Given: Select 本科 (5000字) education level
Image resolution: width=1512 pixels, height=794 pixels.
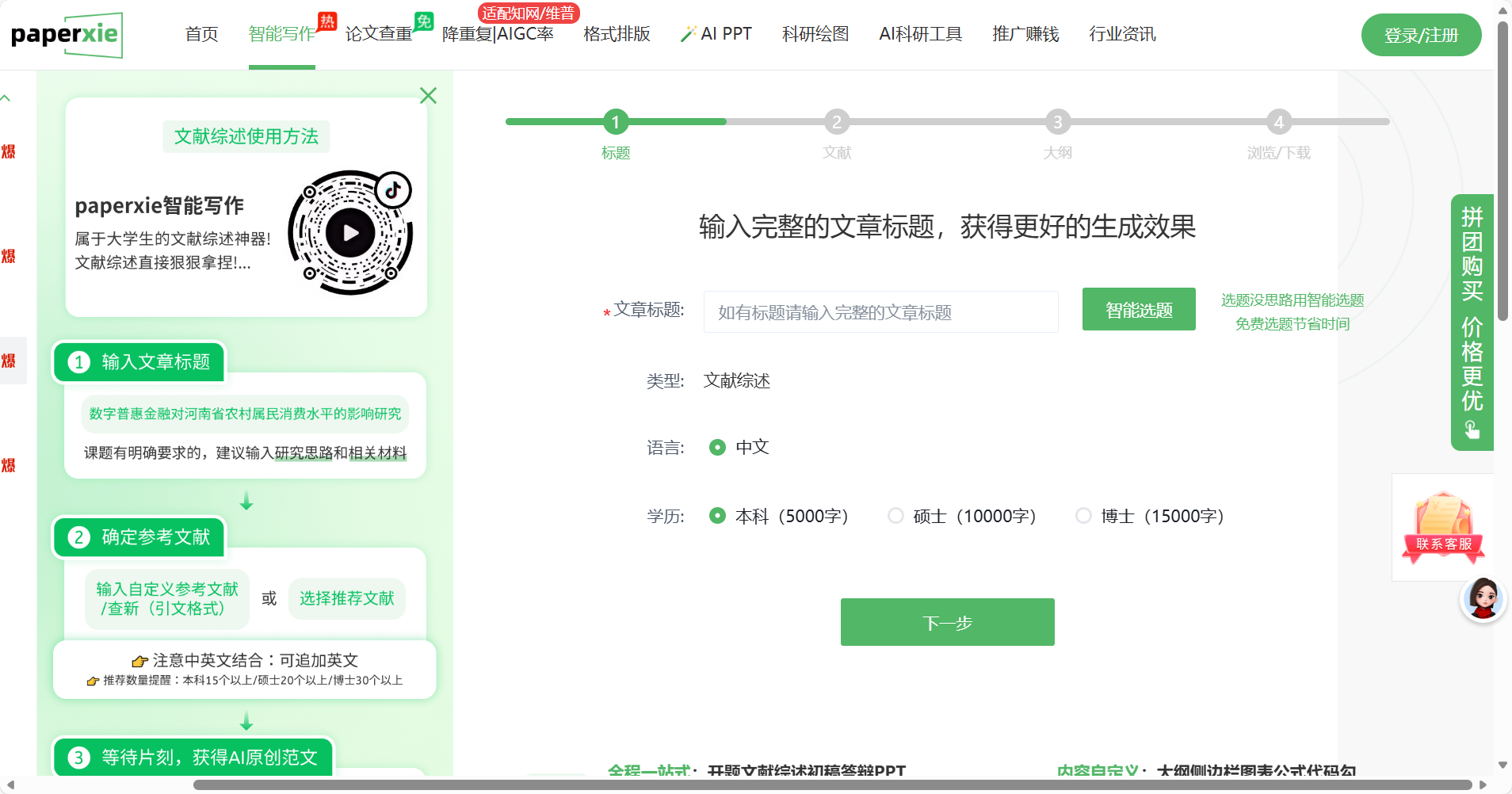Looking at the screenshot, I should 717,516.
